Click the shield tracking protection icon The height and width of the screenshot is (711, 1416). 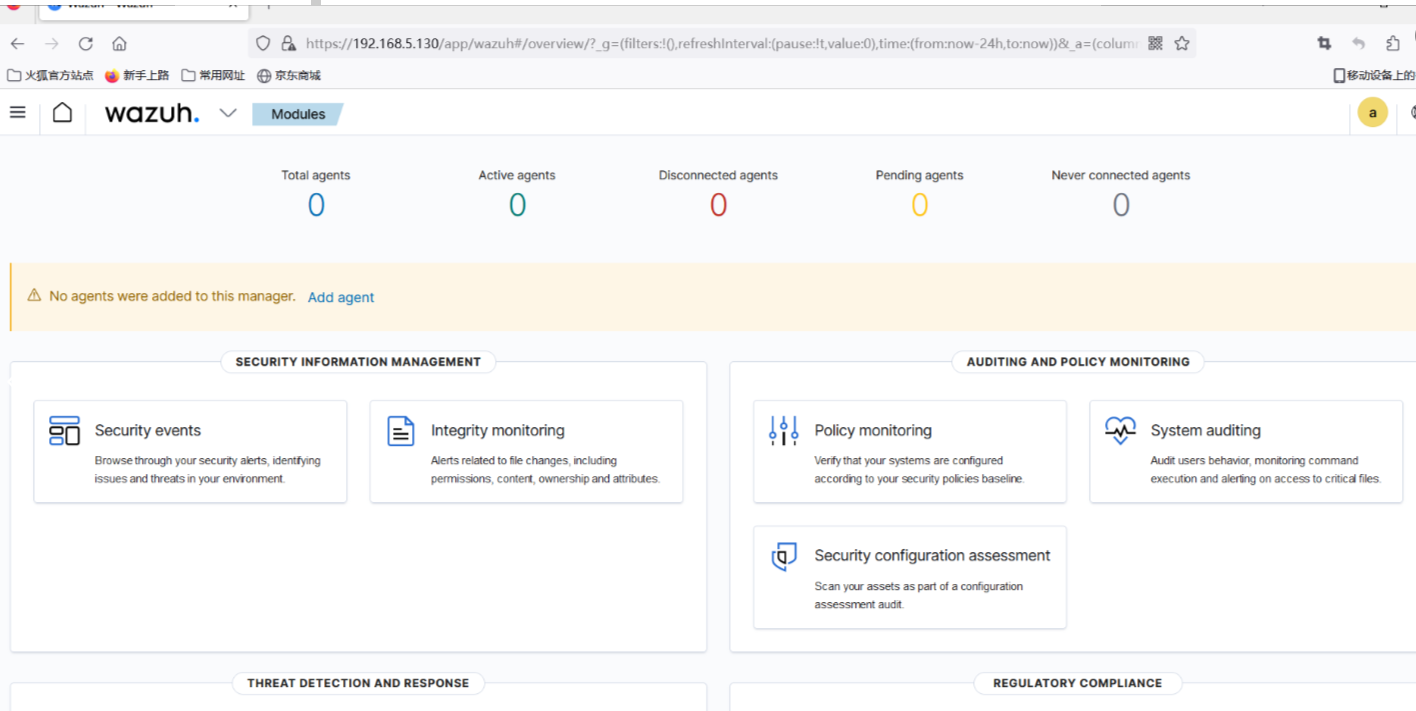tap(263, 44)
